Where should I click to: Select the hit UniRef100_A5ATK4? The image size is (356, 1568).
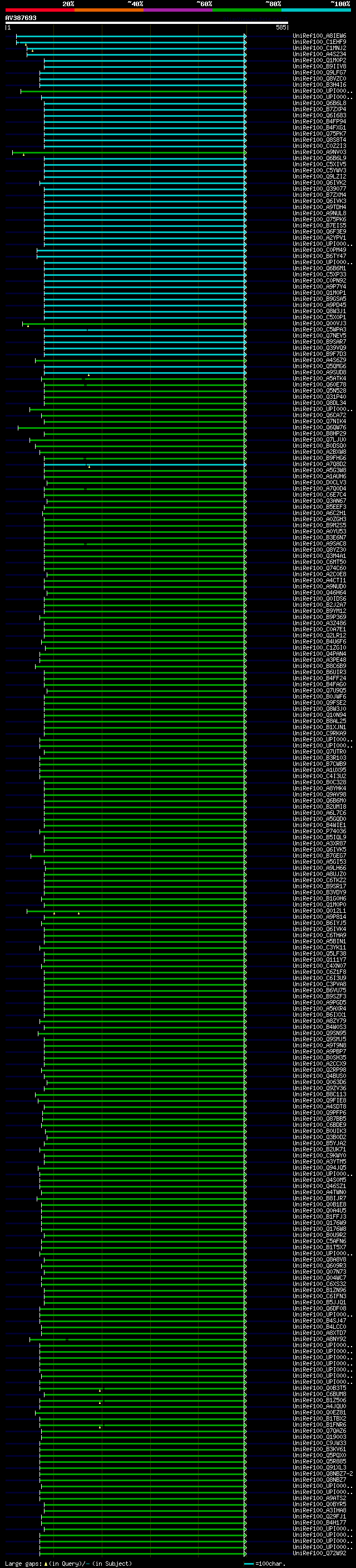(319, 379)
